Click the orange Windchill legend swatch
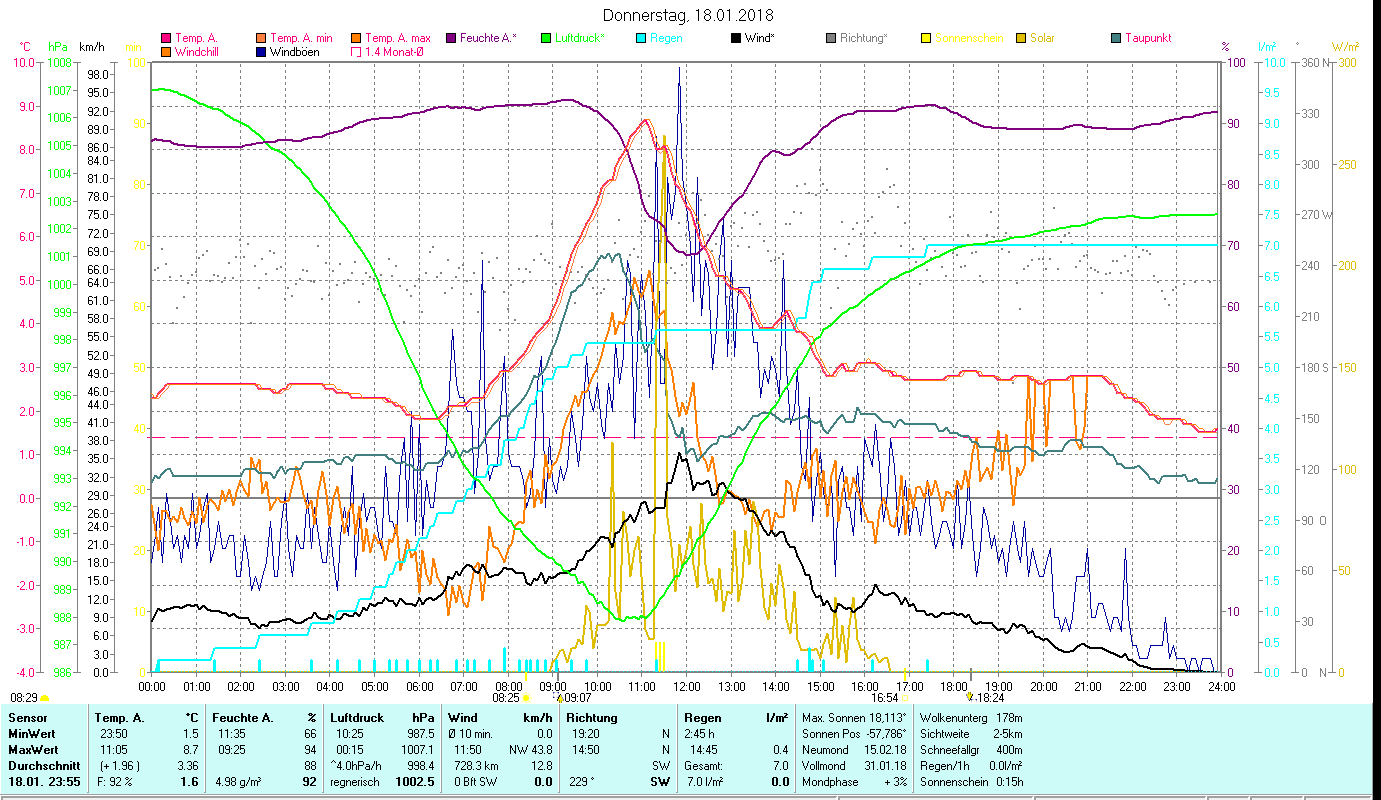The height and width of the screenshot is (800, 1381). (x=166, y=51)
